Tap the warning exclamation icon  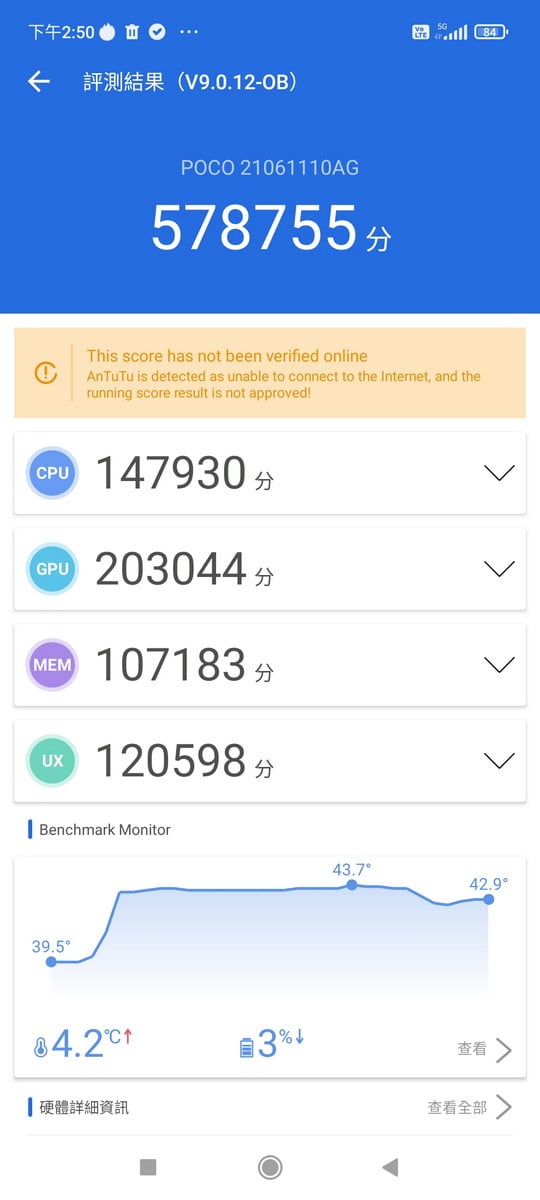point(46,372)
